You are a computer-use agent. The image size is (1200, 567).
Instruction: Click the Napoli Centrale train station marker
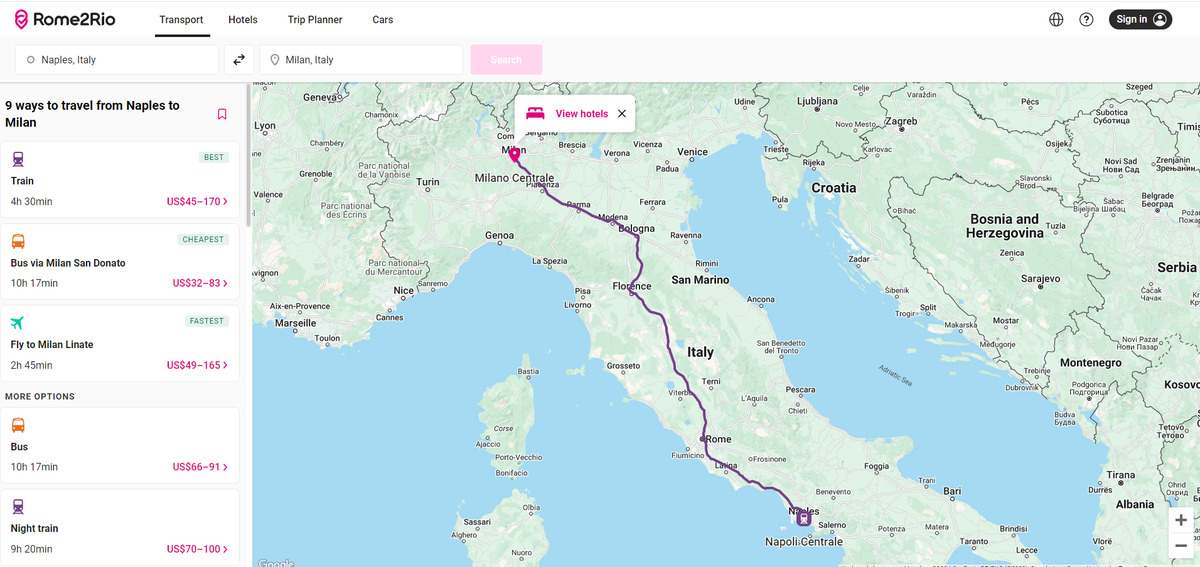(804, 518)
